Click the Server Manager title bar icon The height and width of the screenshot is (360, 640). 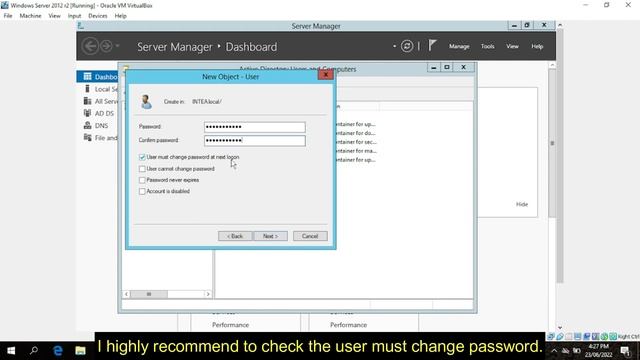(81, 26)
